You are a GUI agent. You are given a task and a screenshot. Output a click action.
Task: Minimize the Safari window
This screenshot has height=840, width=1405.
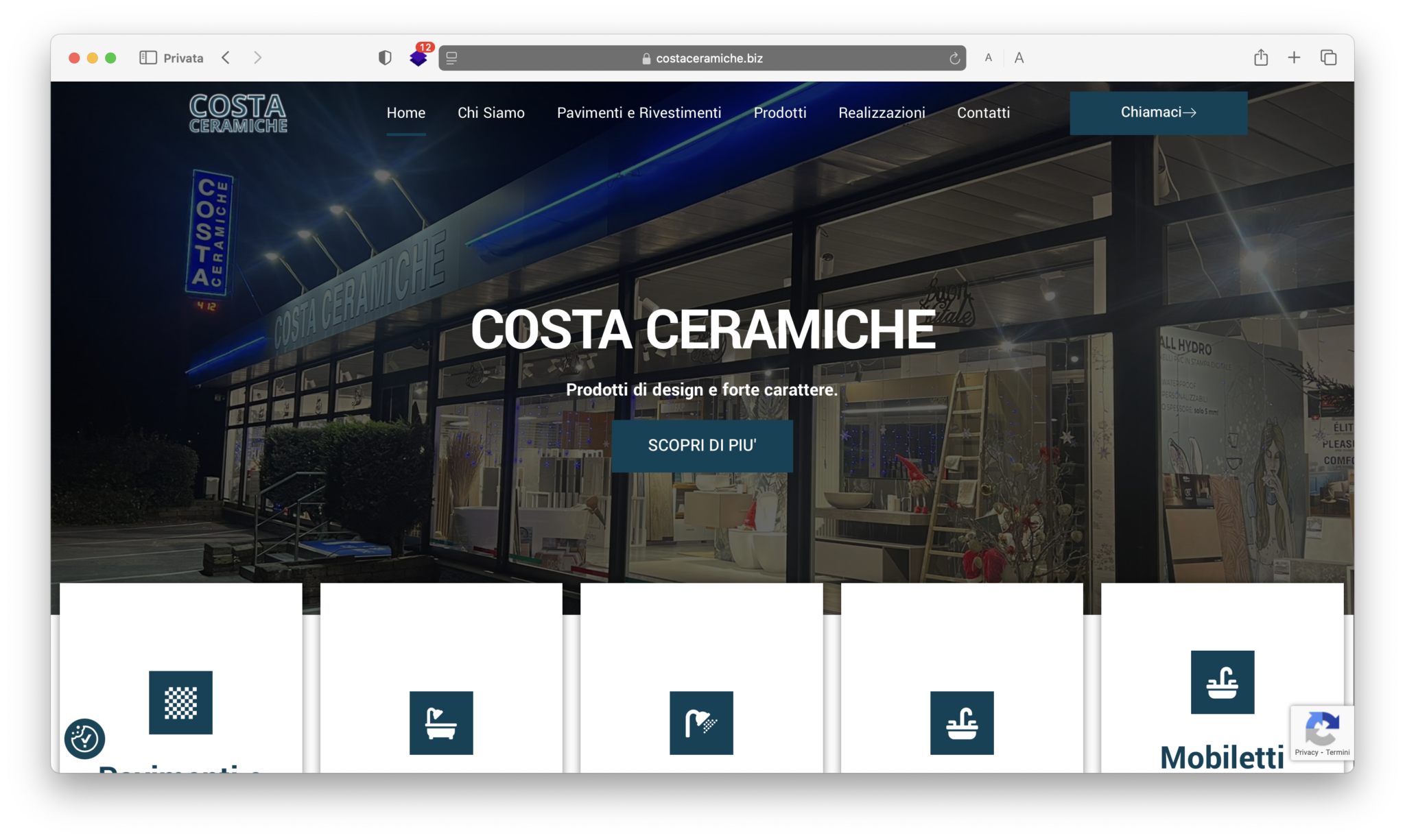93,58
